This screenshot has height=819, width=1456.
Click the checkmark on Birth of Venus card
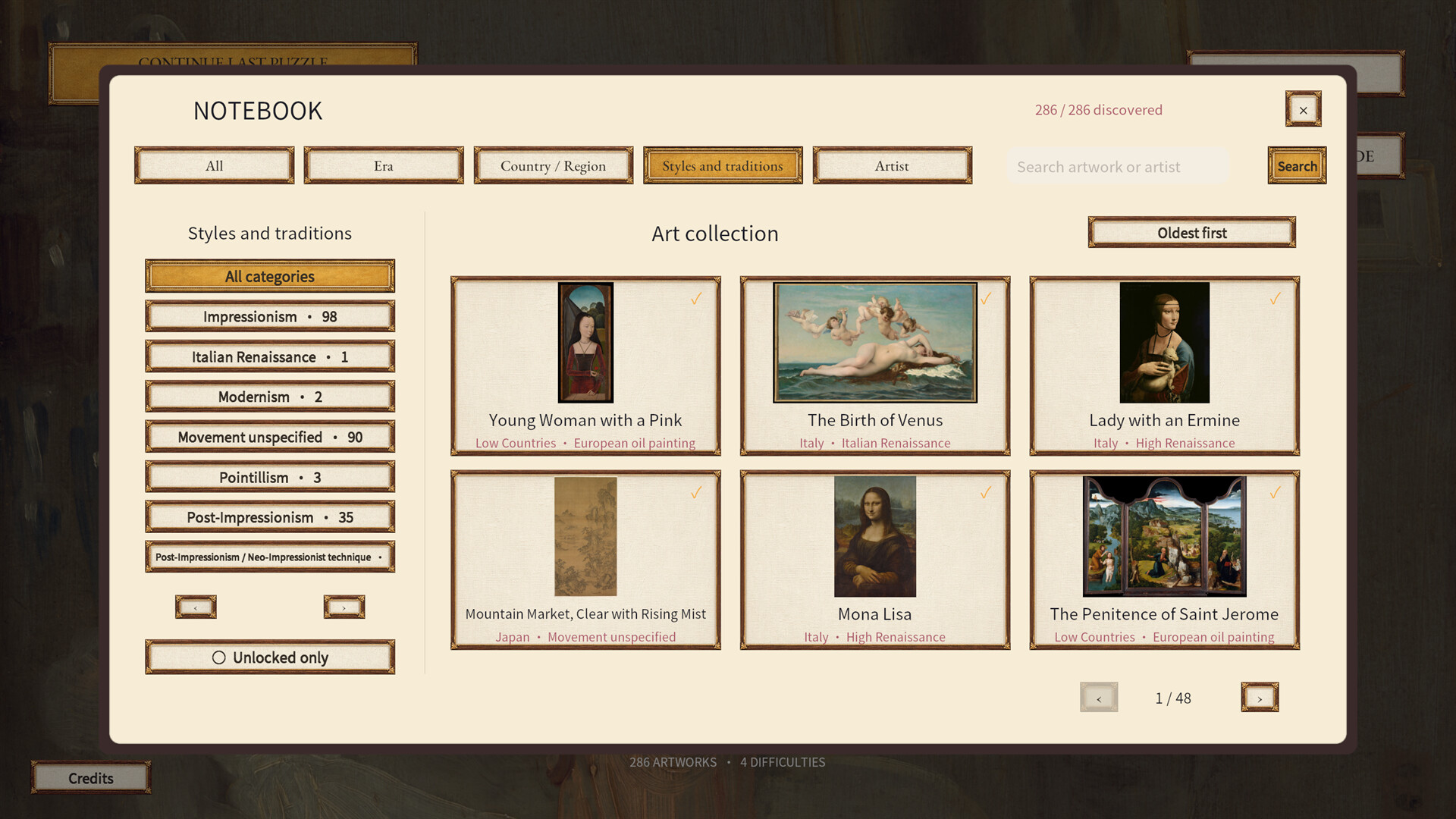tap(986, 299)
